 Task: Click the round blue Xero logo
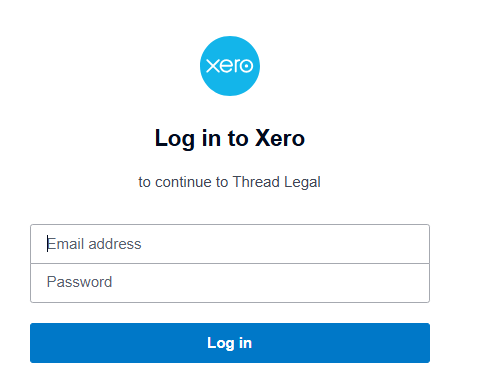click(230, 66)
